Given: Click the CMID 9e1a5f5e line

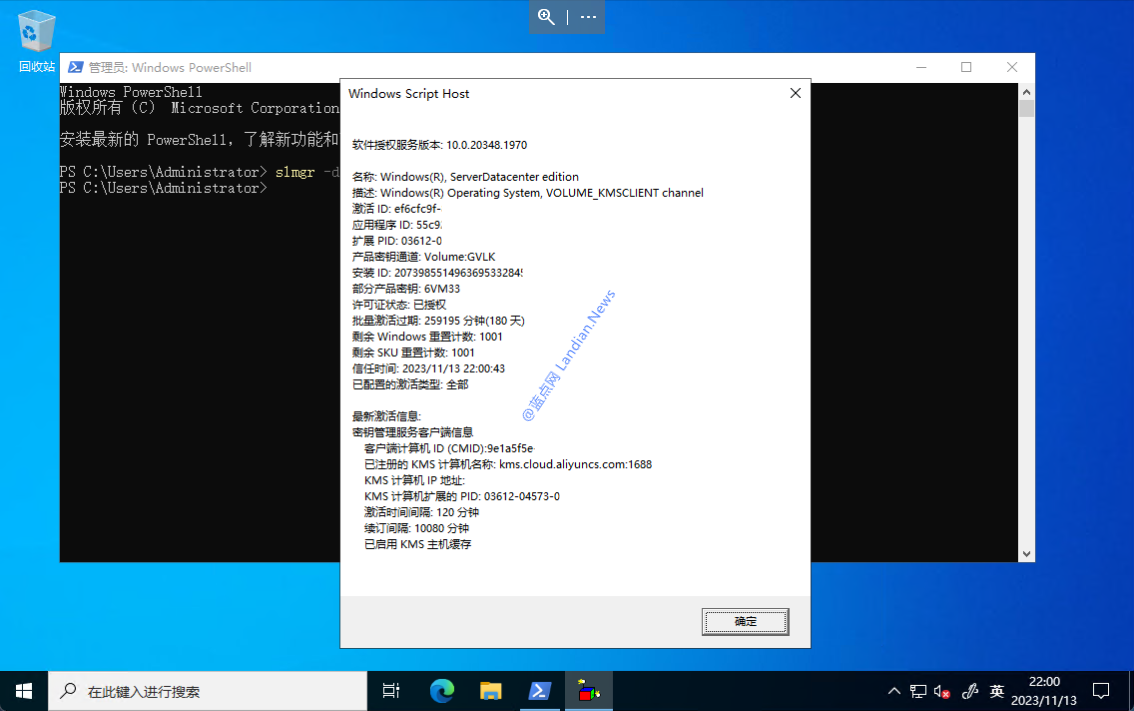Looking at the screenshot, I should (x=449, y=447).
